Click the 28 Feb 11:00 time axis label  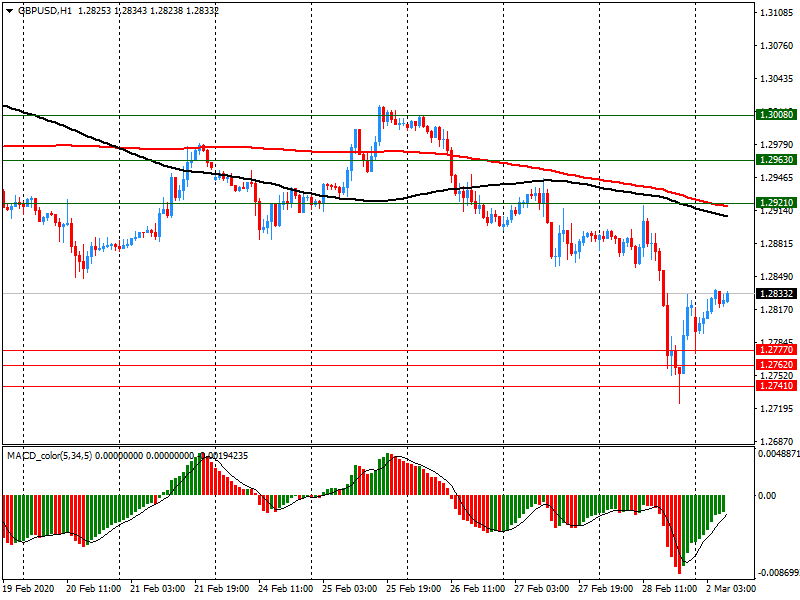coord(668,591)
